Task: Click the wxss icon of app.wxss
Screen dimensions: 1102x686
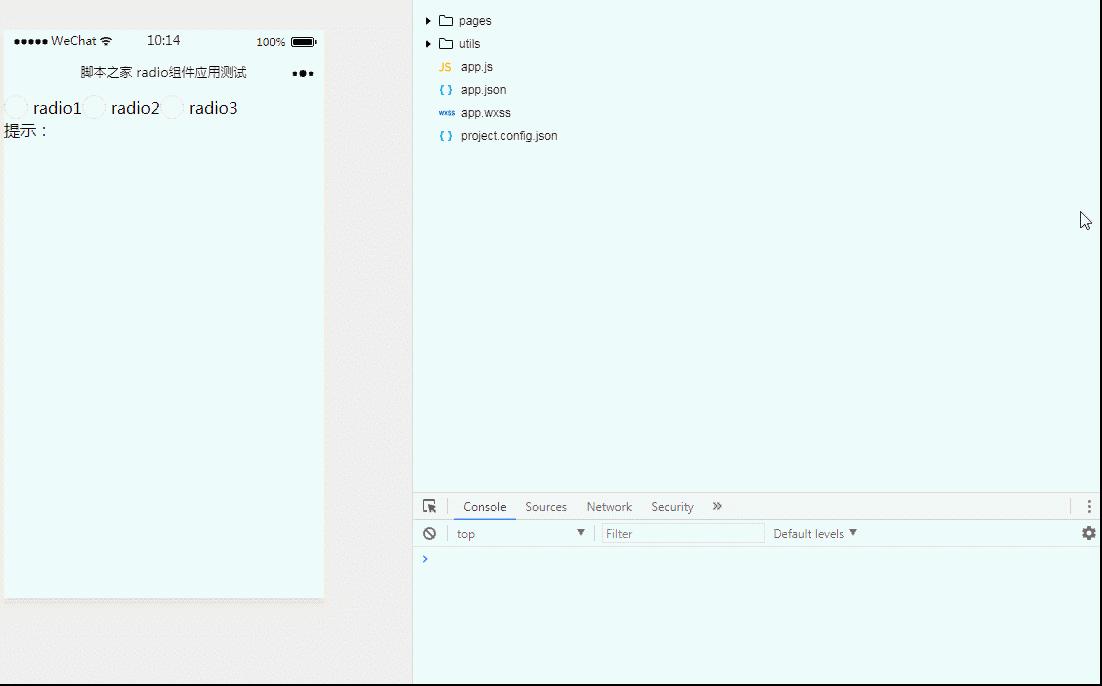Action: 446,113
